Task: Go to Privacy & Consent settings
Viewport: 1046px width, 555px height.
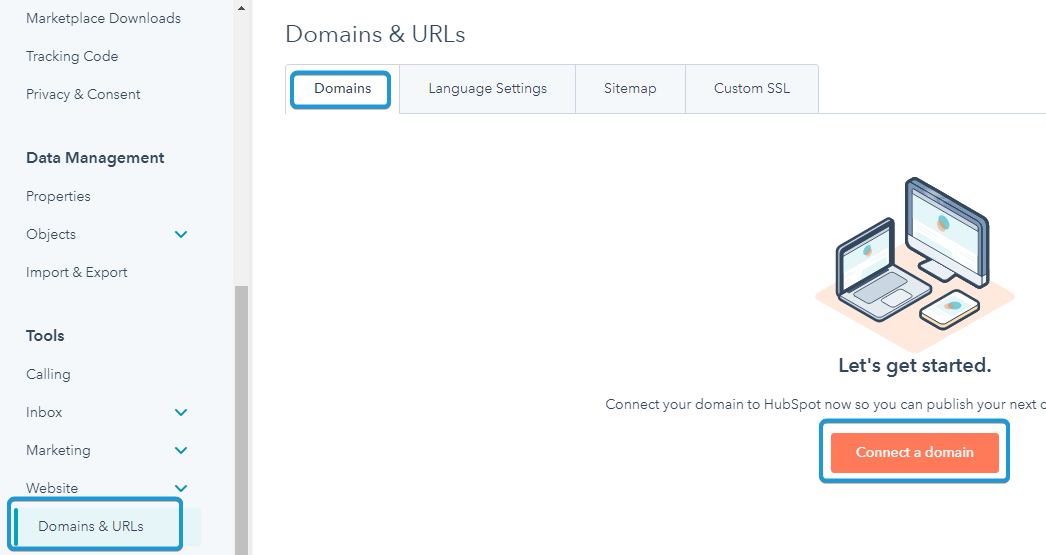Action: click(x=83, y=95)
